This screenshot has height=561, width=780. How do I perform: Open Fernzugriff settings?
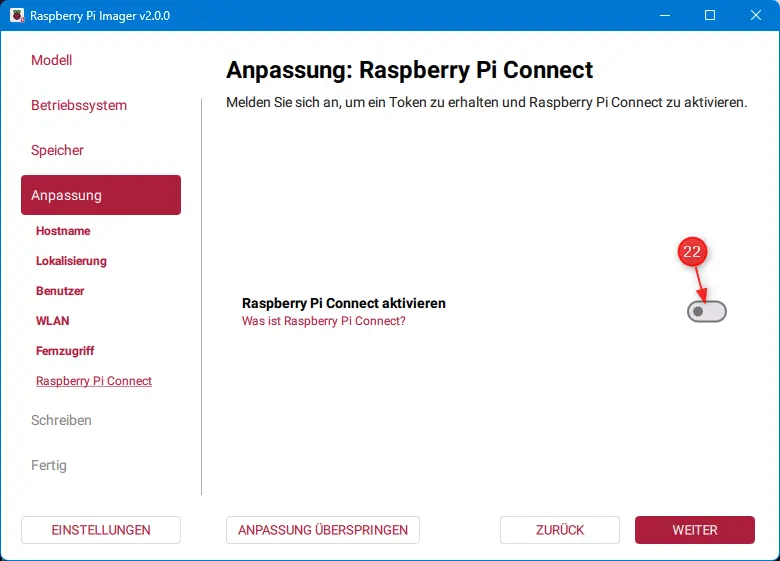(x=65, y=351)
